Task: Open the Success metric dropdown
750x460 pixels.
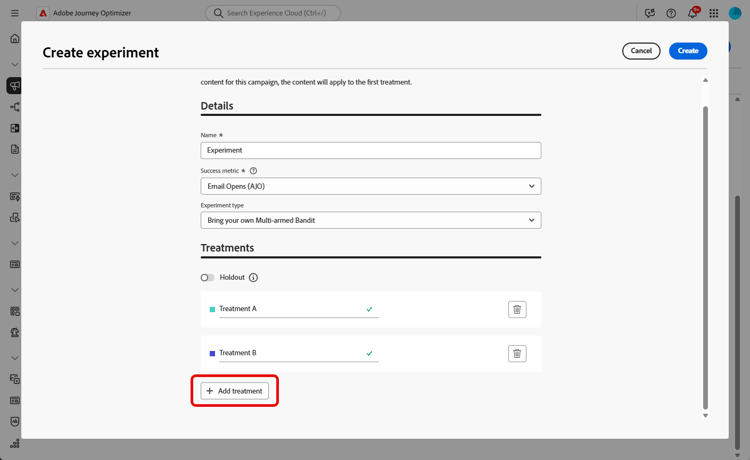Action: point(370,186)
